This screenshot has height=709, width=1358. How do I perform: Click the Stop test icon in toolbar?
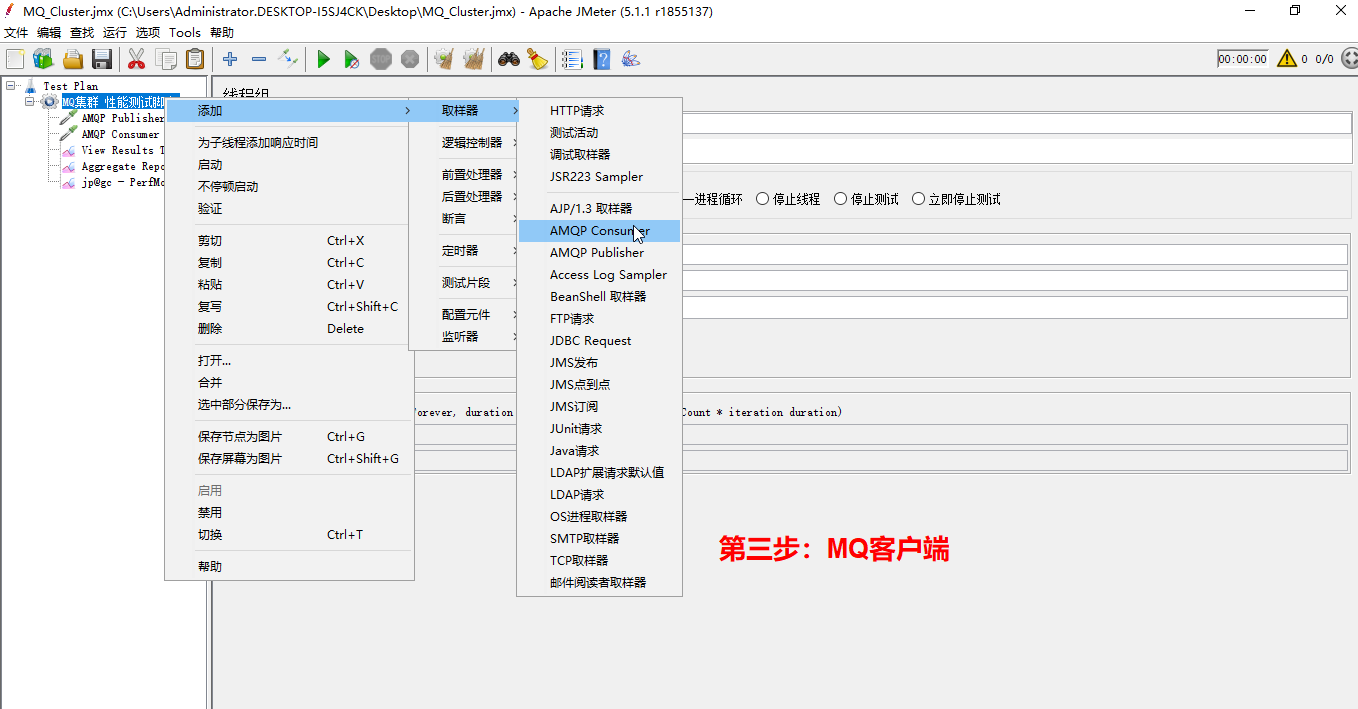381,59
